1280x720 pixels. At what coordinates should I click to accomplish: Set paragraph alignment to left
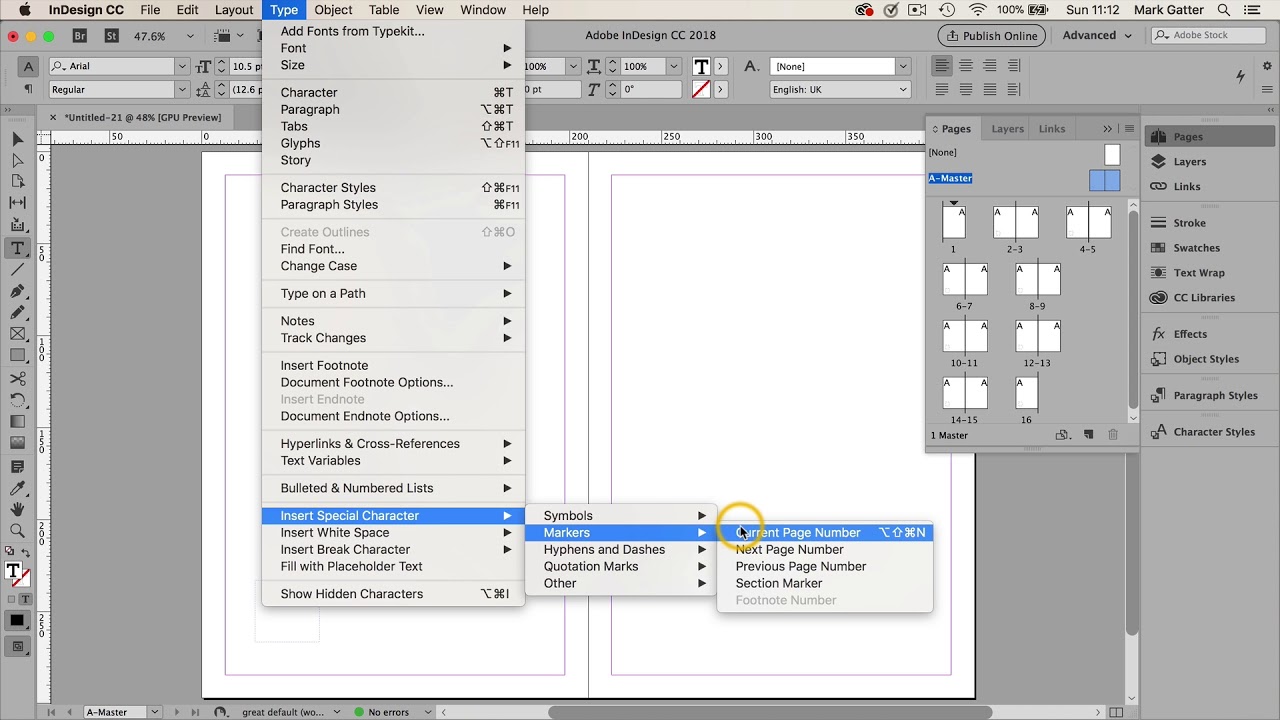coord(942,66)
